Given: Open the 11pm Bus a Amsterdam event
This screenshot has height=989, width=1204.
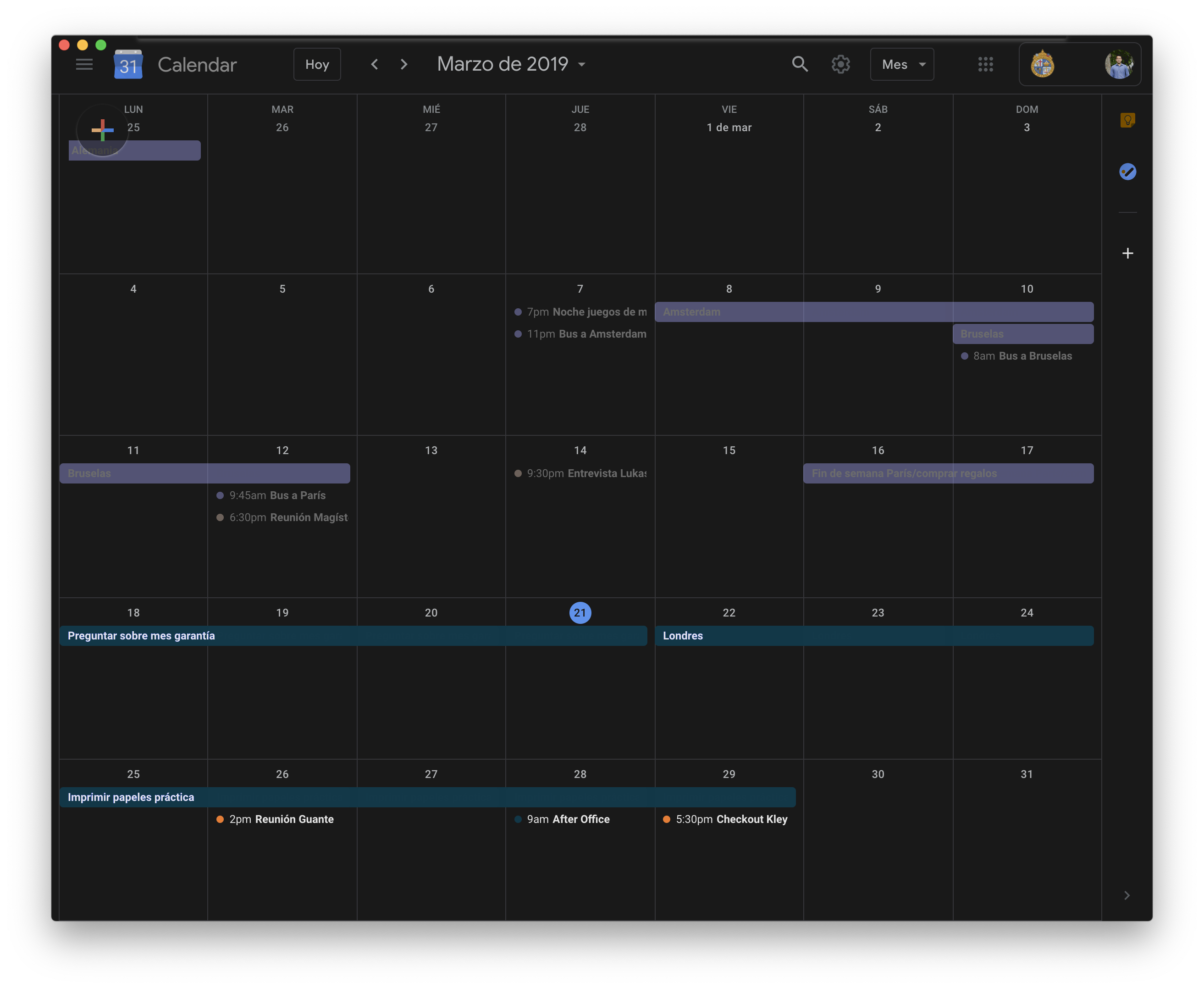Looking at the screenshot, I should point(580,334).
